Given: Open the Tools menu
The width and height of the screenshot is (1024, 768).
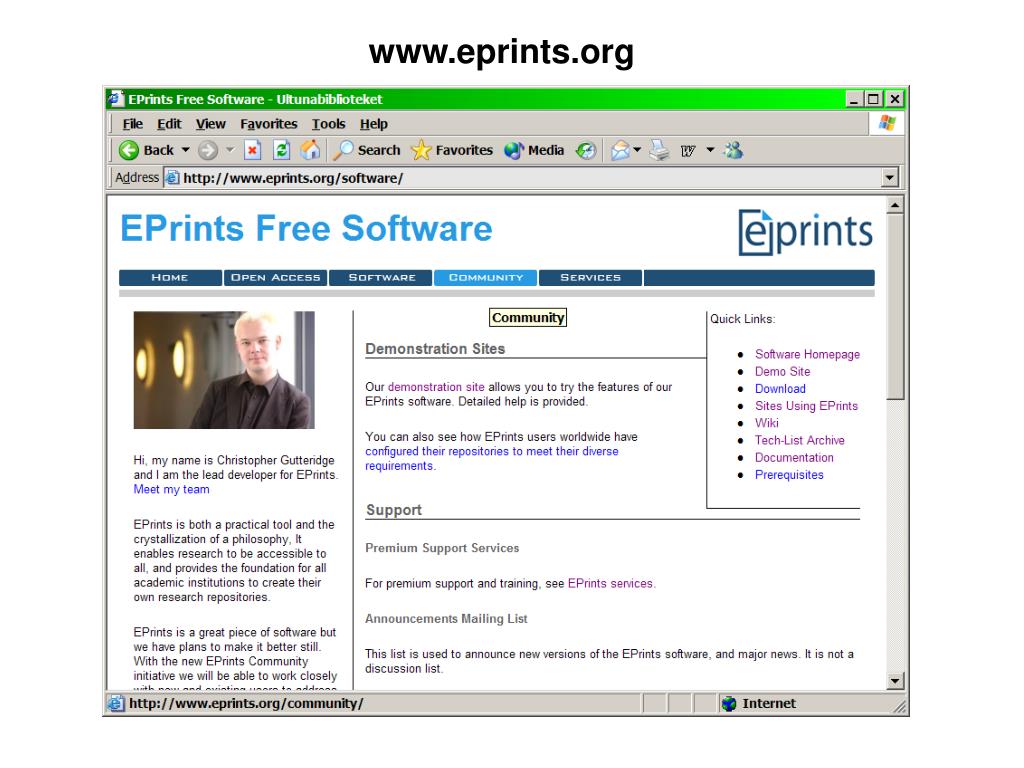Looking at the screenshot, I should tap(328, 124).
